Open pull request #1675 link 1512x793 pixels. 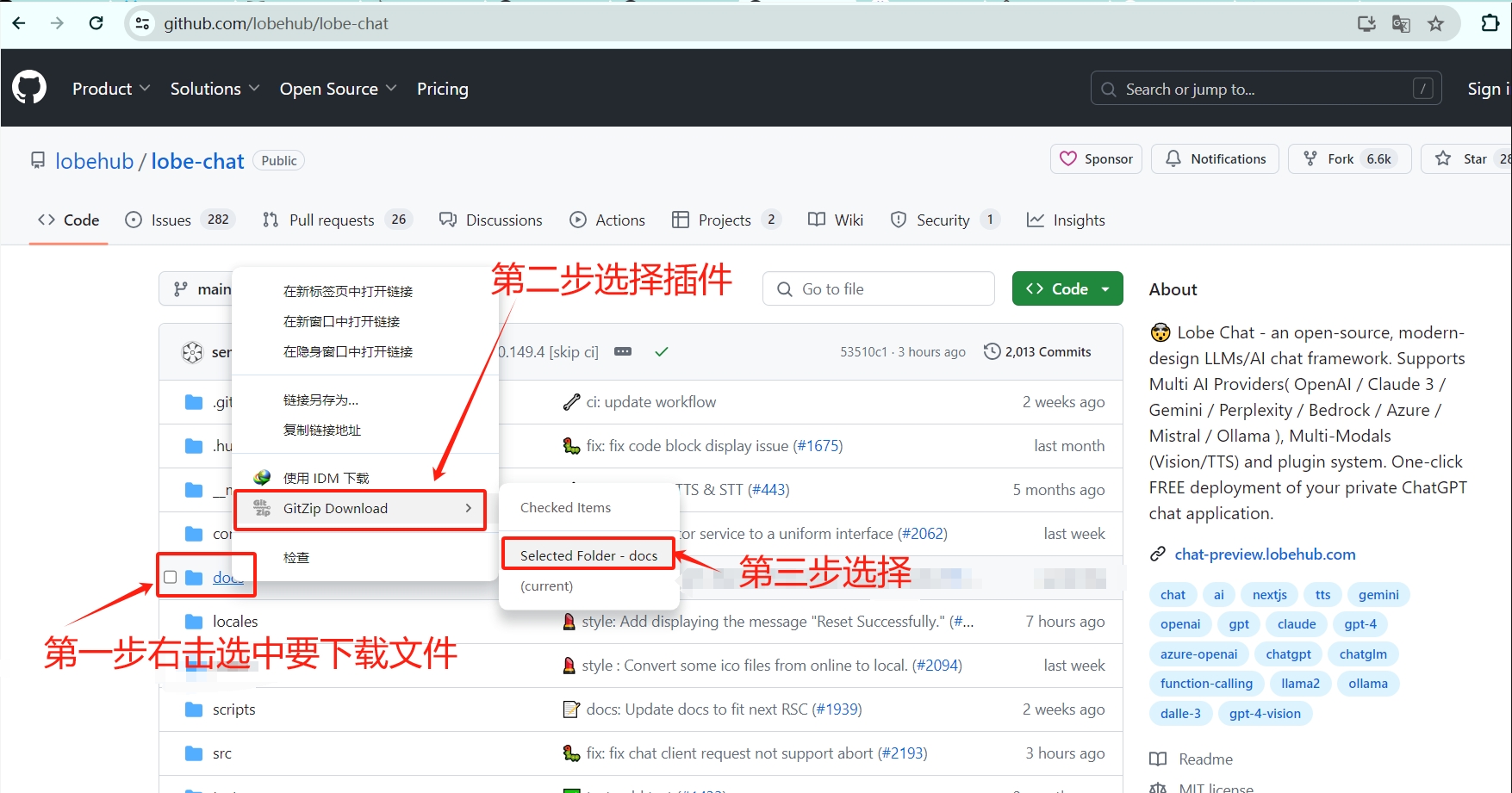pyautogui.click(x=818, y=446)
